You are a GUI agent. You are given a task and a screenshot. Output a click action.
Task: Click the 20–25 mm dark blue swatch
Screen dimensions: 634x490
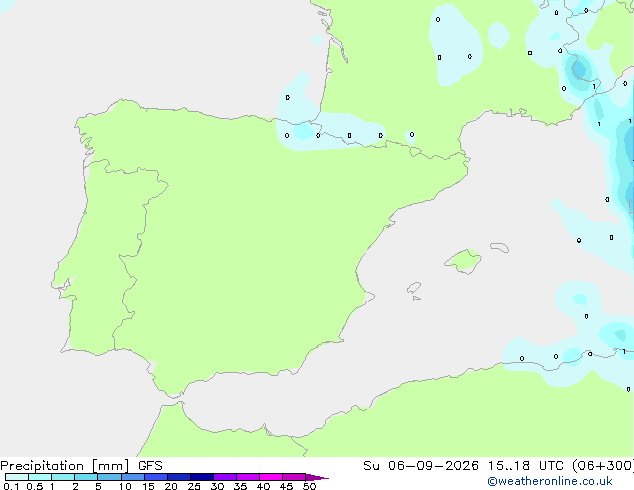tap(179, 477)
